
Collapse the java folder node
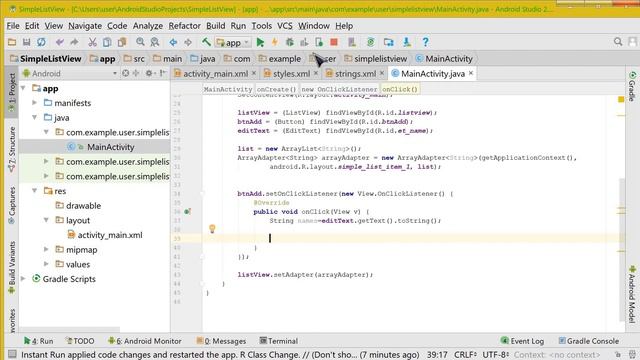click(35, 118)
